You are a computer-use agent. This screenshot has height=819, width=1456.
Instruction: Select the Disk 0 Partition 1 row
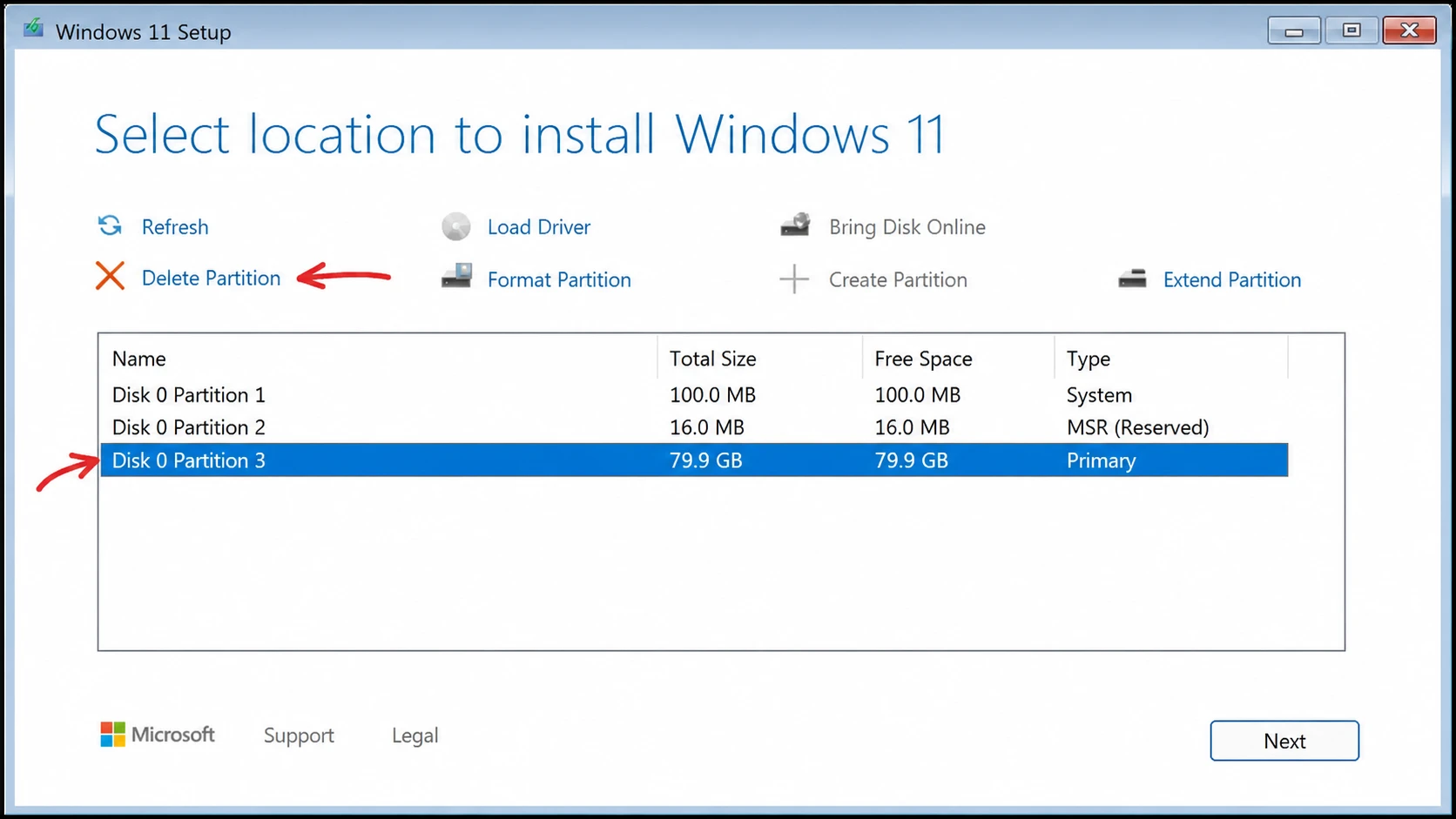694,395
